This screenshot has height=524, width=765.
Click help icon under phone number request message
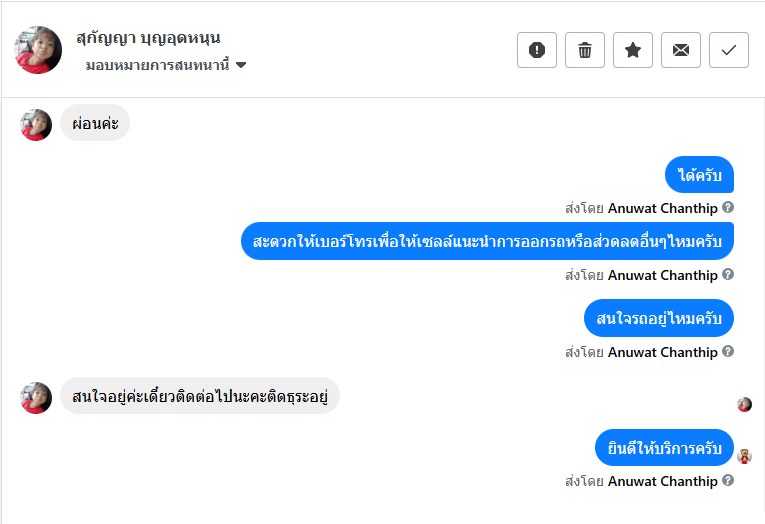click(728, 274)
